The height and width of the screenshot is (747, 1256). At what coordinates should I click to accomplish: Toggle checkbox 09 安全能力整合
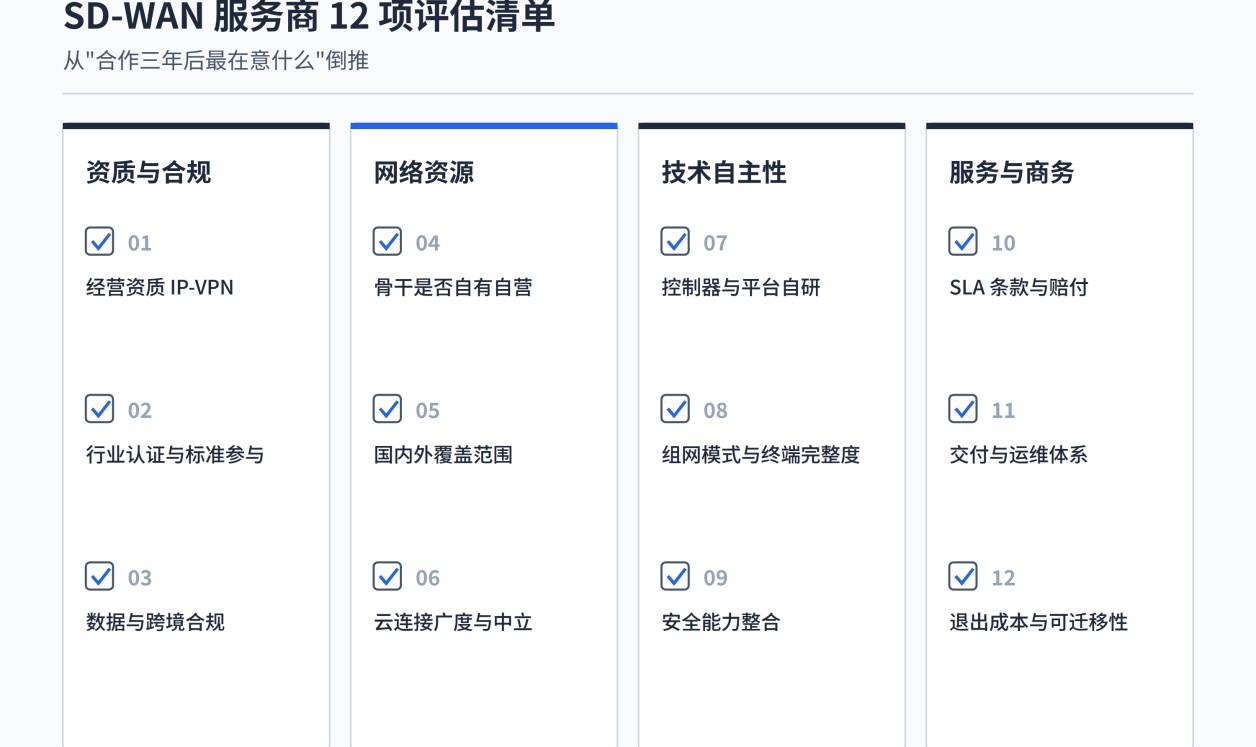click(x=676, y=576)
